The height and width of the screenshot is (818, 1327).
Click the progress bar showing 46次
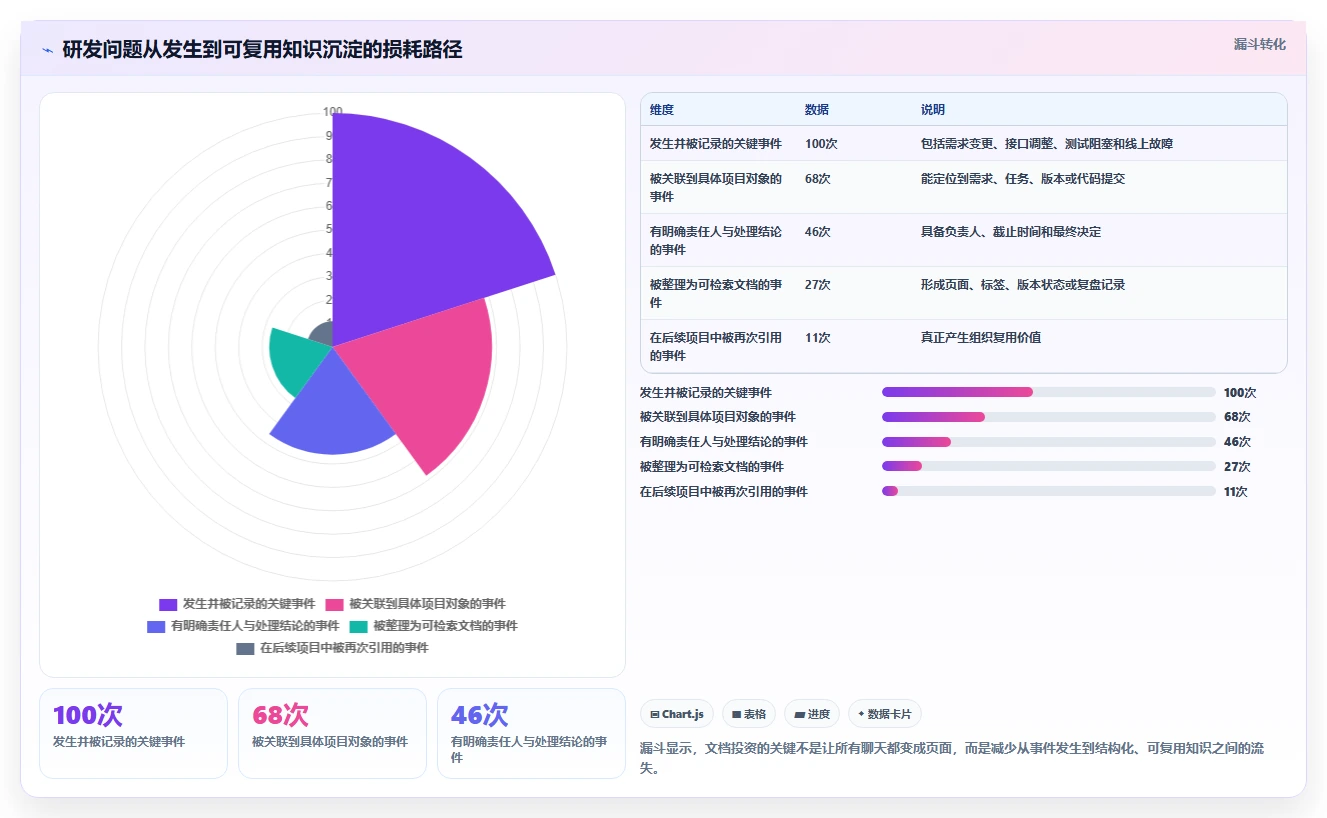tap(1048, 441)
